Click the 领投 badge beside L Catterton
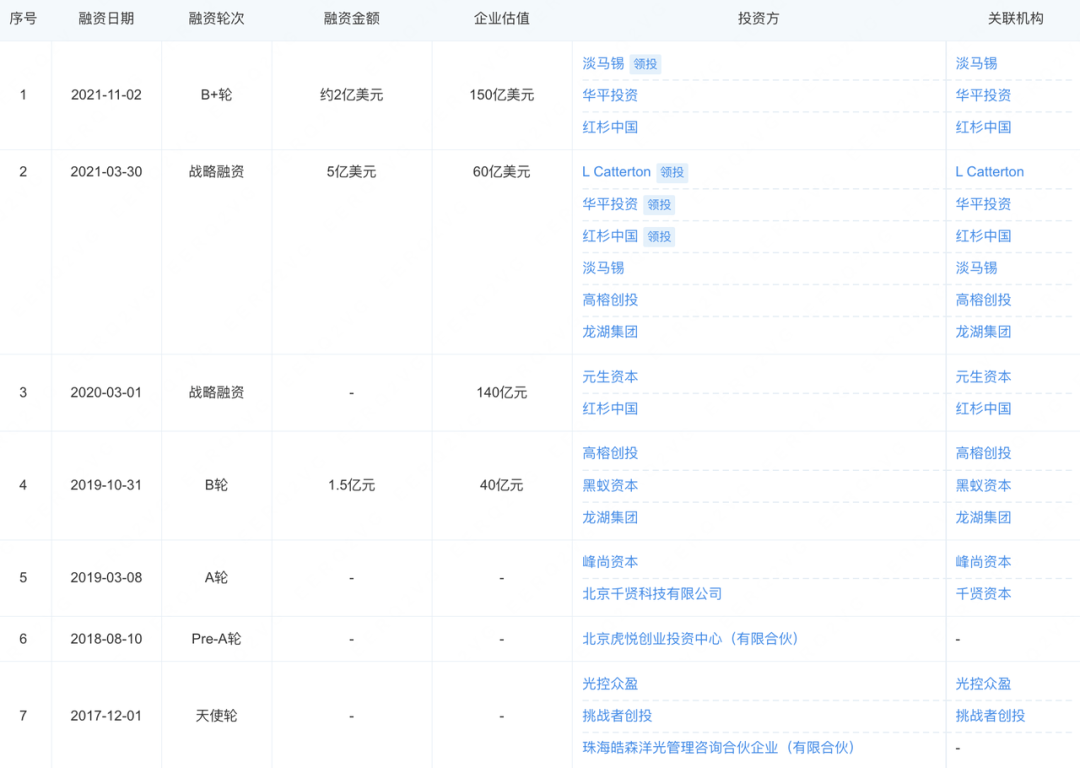The height and width of the screenshot is (768, 1080). (x=673, y=172)
